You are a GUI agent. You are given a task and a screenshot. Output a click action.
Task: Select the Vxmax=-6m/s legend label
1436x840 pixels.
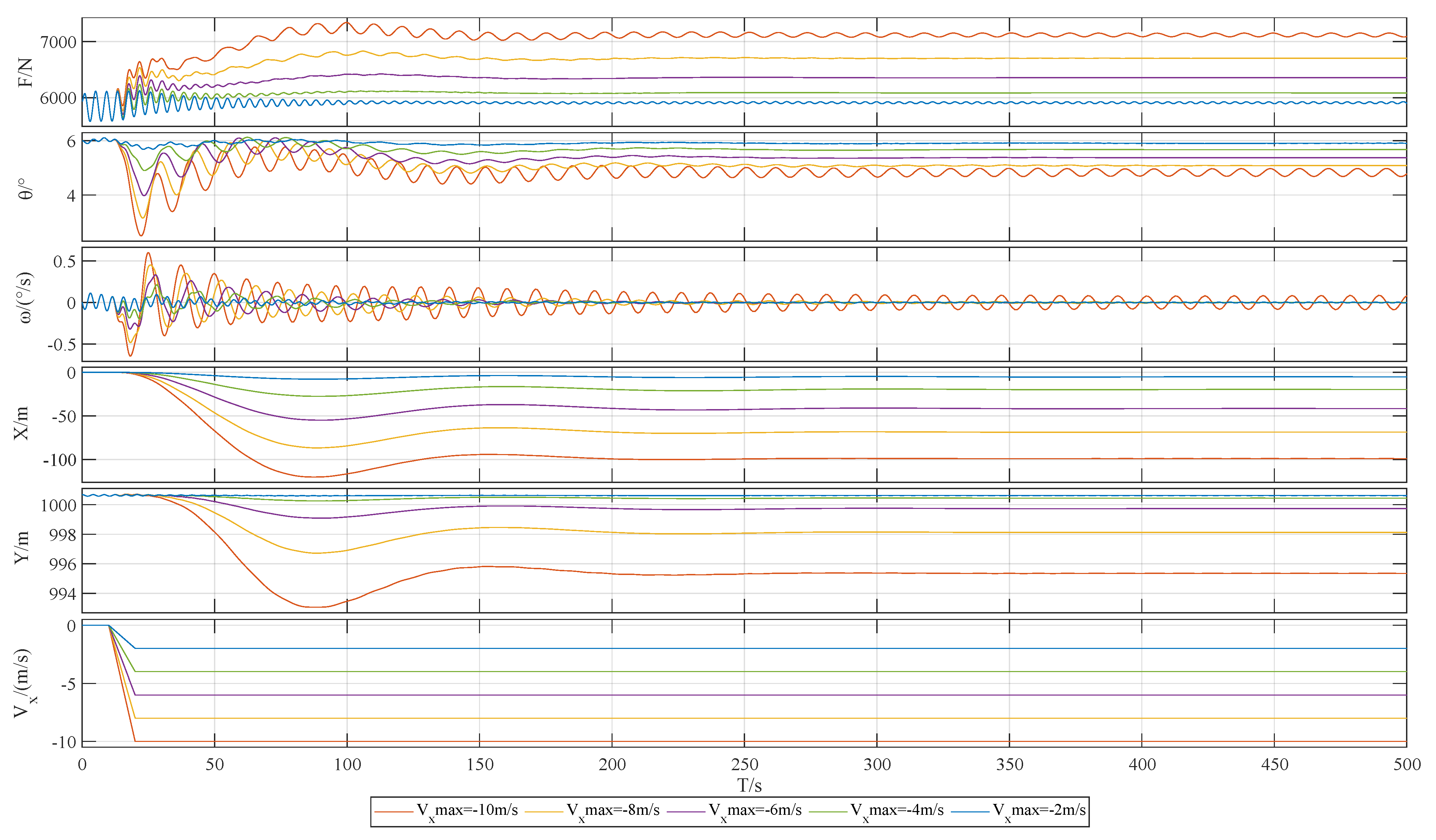pyautogui.click(x=755, y=811)
